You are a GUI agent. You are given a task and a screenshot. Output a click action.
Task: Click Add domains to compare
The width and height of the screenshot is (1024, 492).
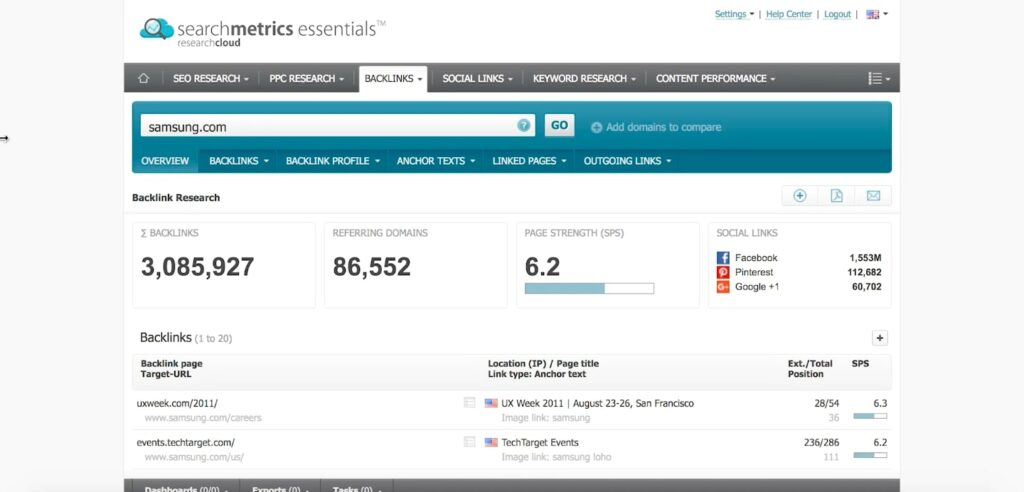tap(664, 127)
